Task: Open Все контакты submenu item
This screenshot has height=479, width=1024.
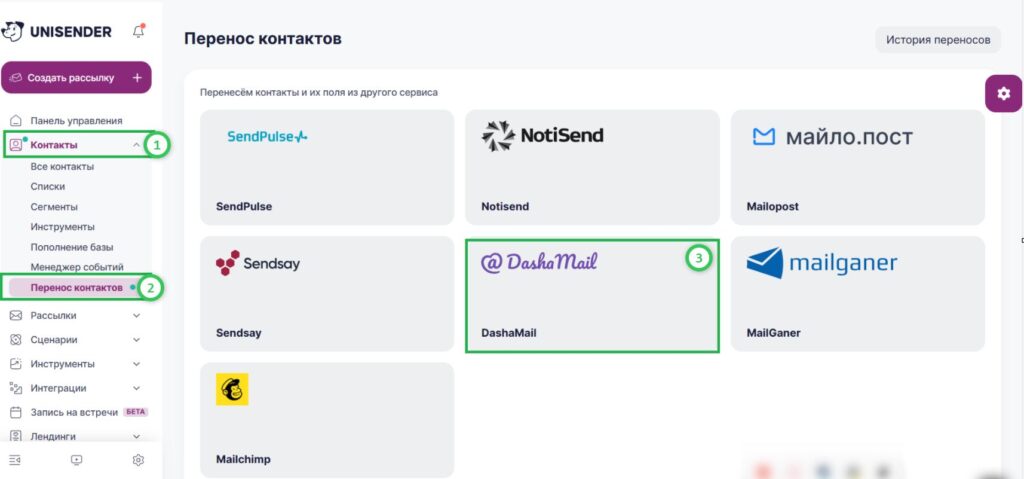Action: pos(62,167)
